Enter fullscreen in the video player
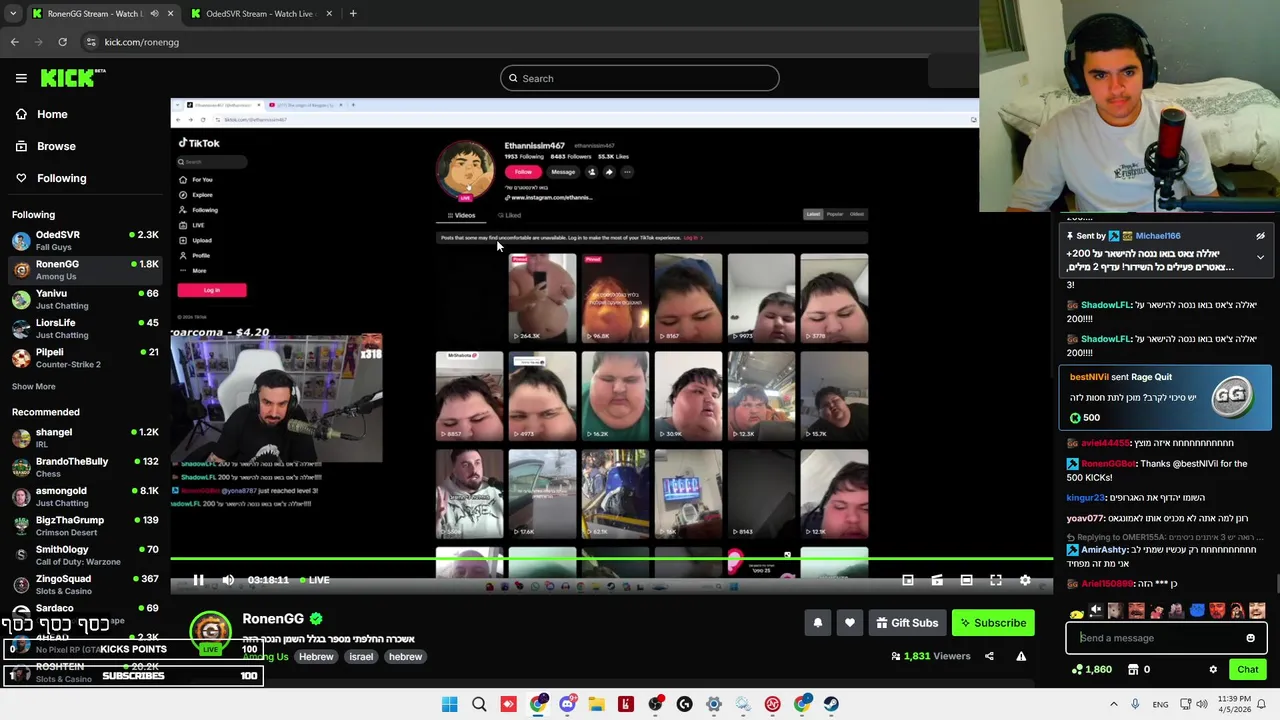 (x=996, y=580)
